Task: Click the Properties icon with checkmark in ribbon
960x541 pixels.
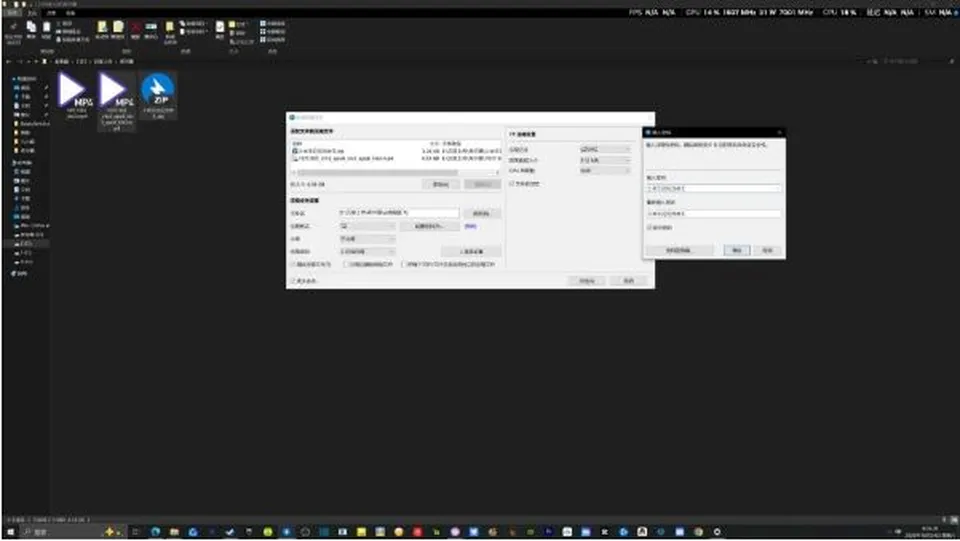Action: (x=220, y=28)
